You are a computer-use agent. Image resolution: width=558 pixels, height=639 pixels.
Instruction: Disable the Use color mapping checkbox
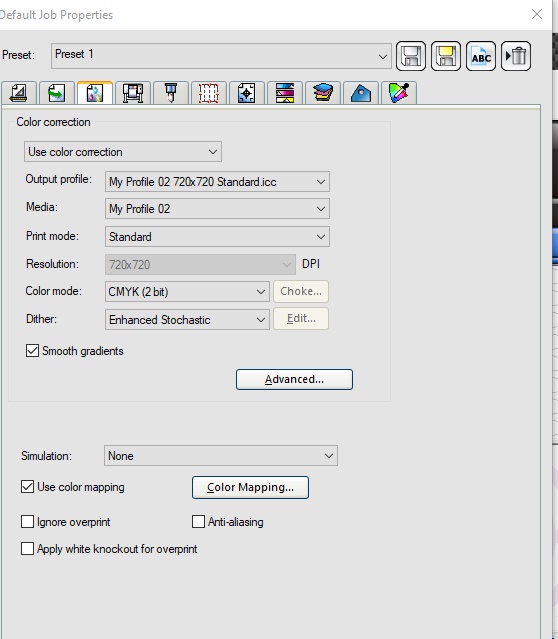tap(27, 487)
